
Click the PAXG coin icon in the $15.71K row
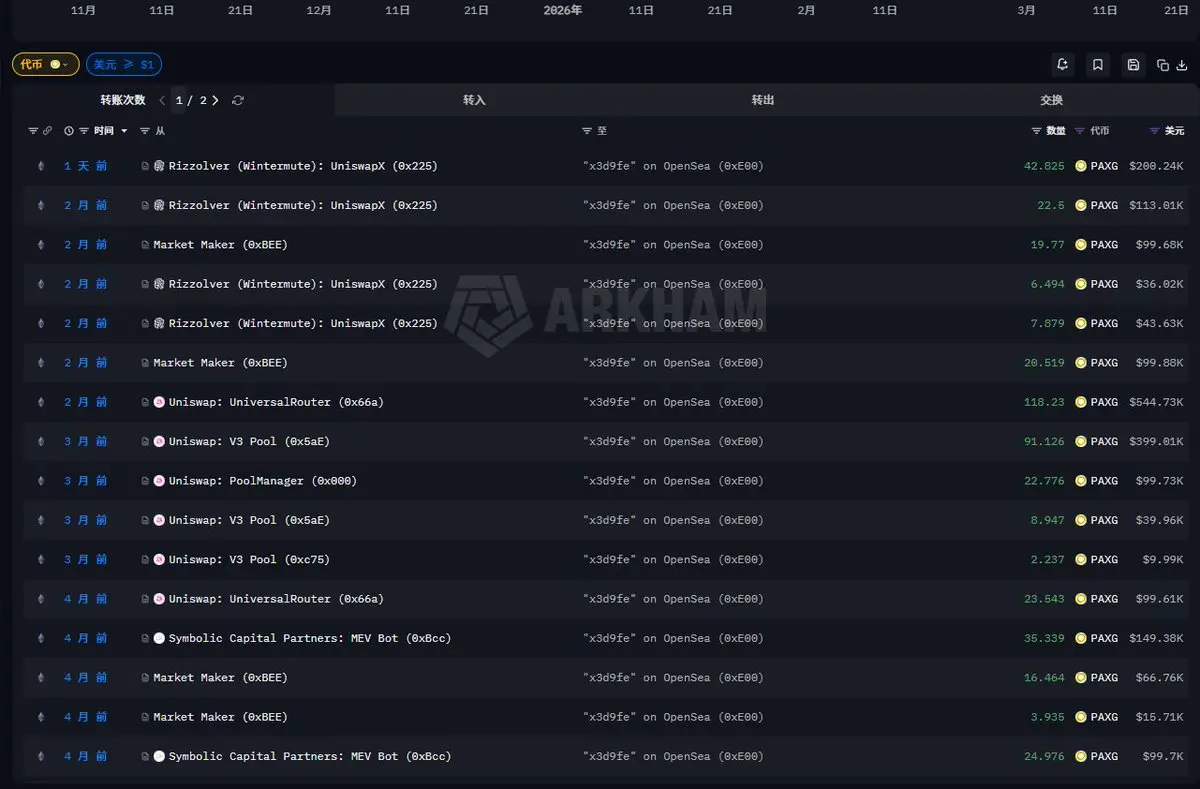[1081, 717]
